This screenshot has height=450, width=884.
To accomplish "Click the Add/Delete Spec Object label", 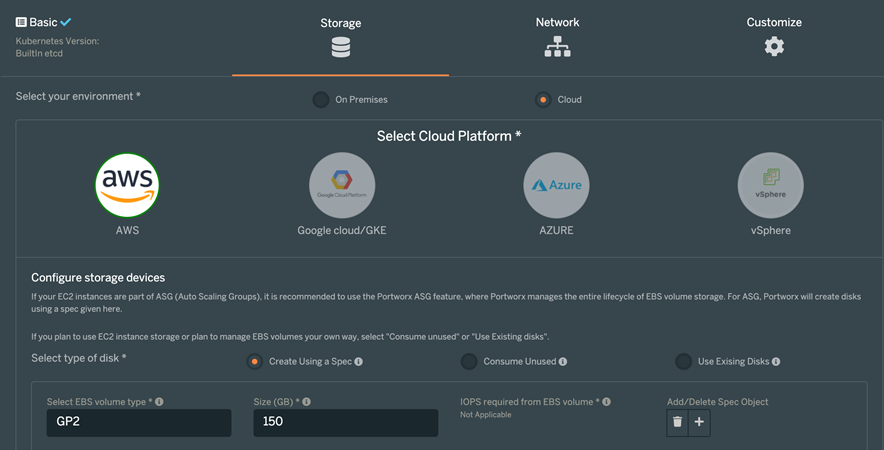I will coord(717,402).
